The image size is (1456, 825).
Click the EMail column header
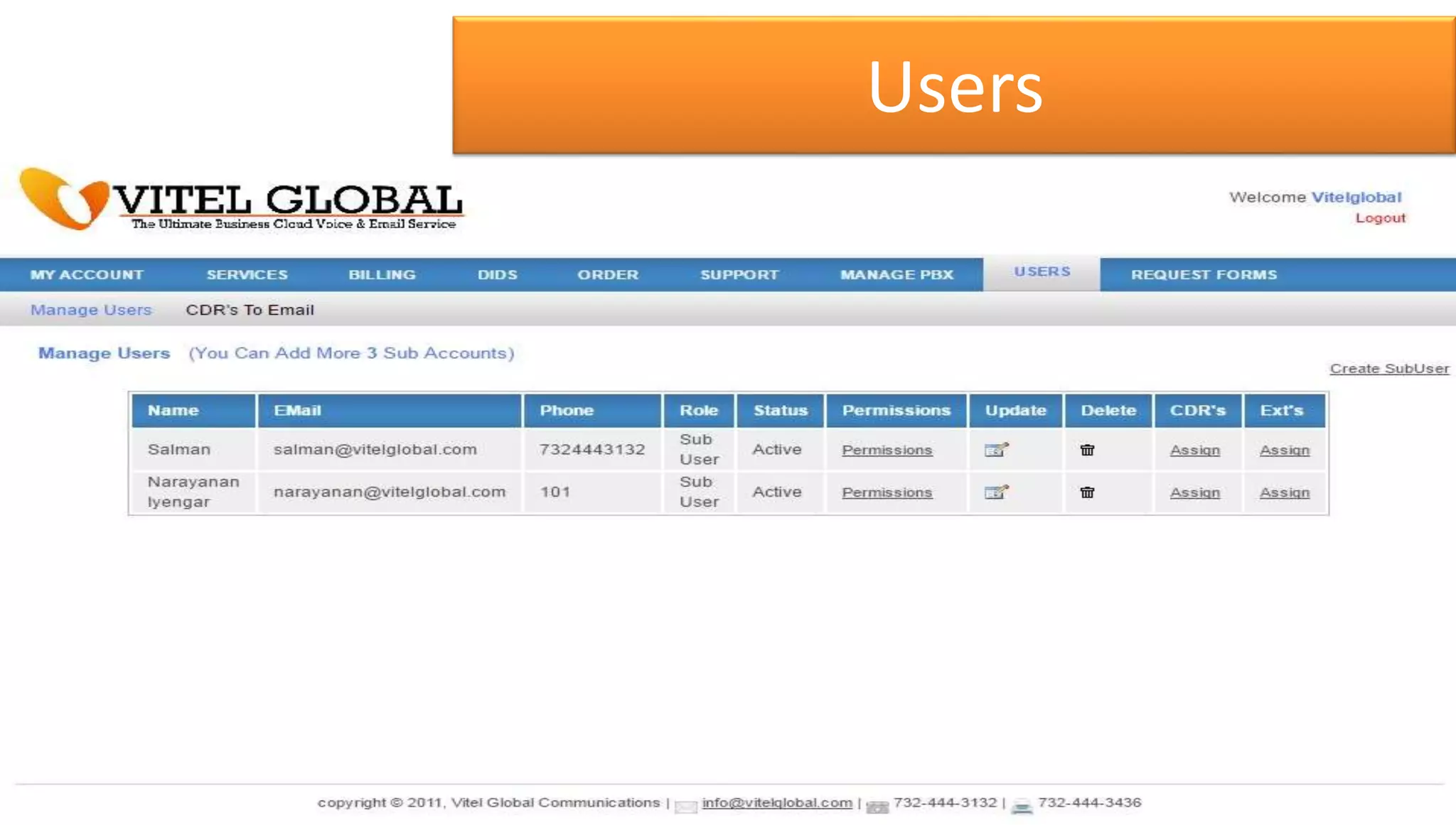(x=390, y=410)
